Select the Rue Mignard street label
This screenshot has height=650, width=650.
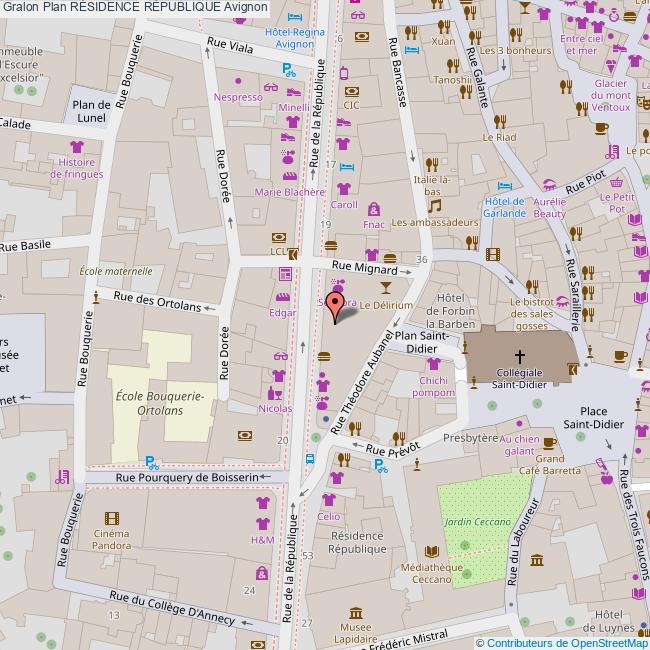(365, 268)
